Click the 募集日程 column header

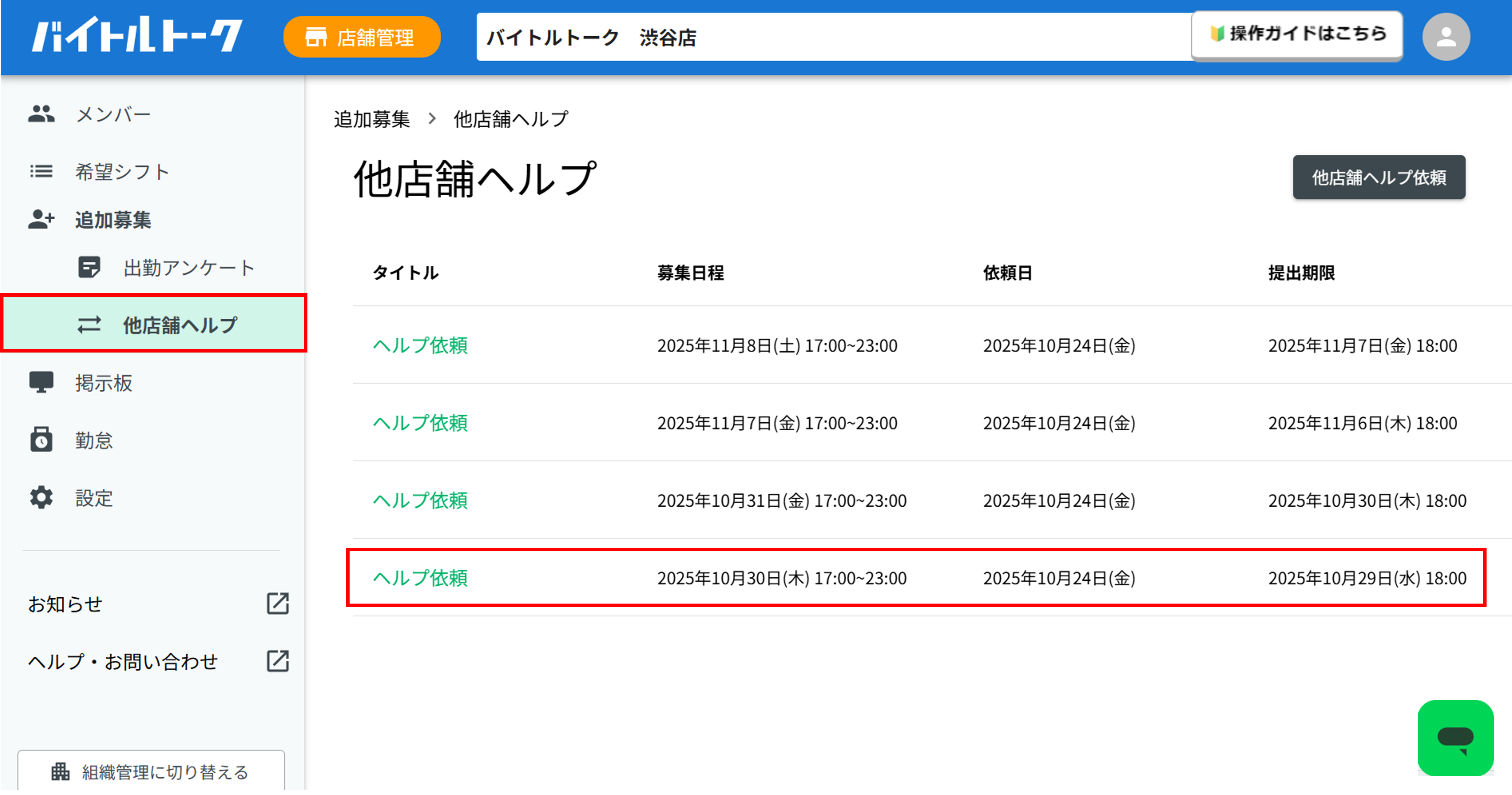pos(690,272)
